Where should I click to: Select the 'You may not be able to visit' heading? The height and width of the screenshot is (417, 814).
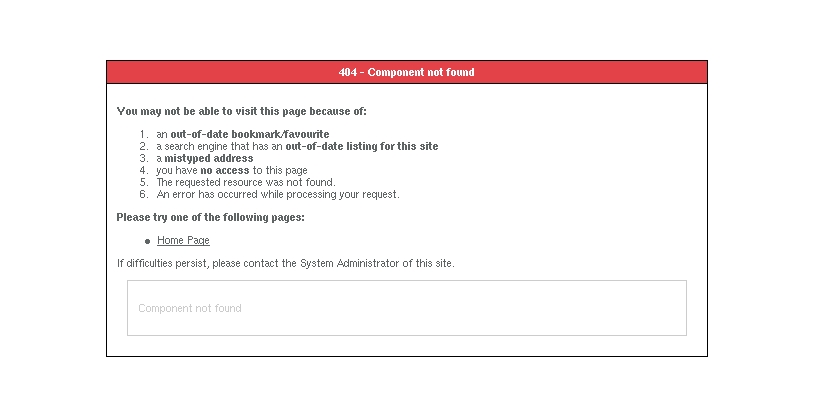coord(248,111)
